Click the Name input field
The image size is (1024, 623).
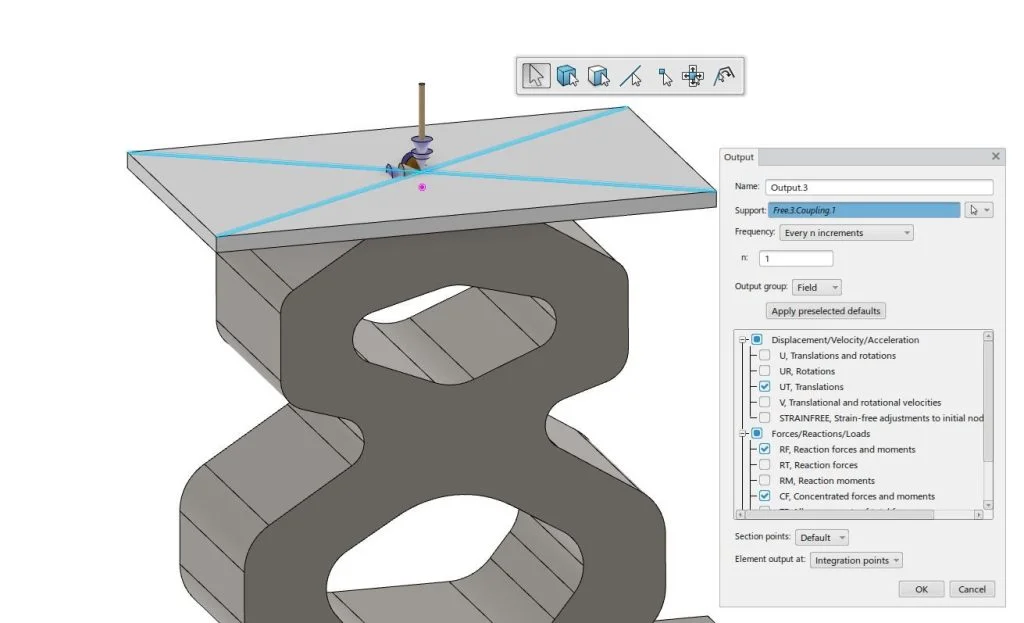click(878, 187)
